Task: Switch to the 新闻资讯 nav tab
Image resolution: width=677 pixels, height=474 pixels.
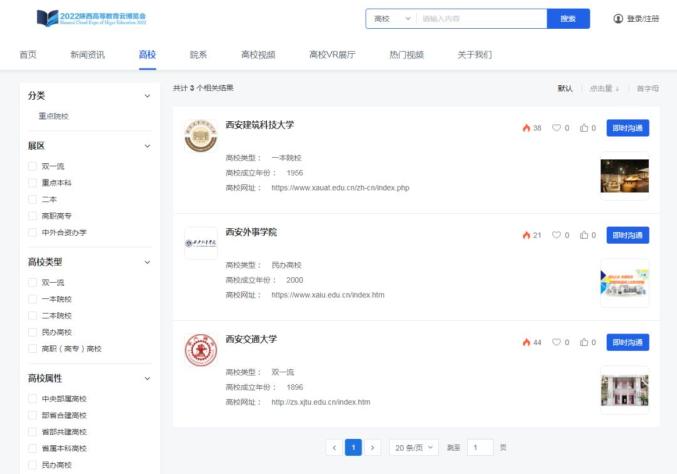Action: pos(87,54)
